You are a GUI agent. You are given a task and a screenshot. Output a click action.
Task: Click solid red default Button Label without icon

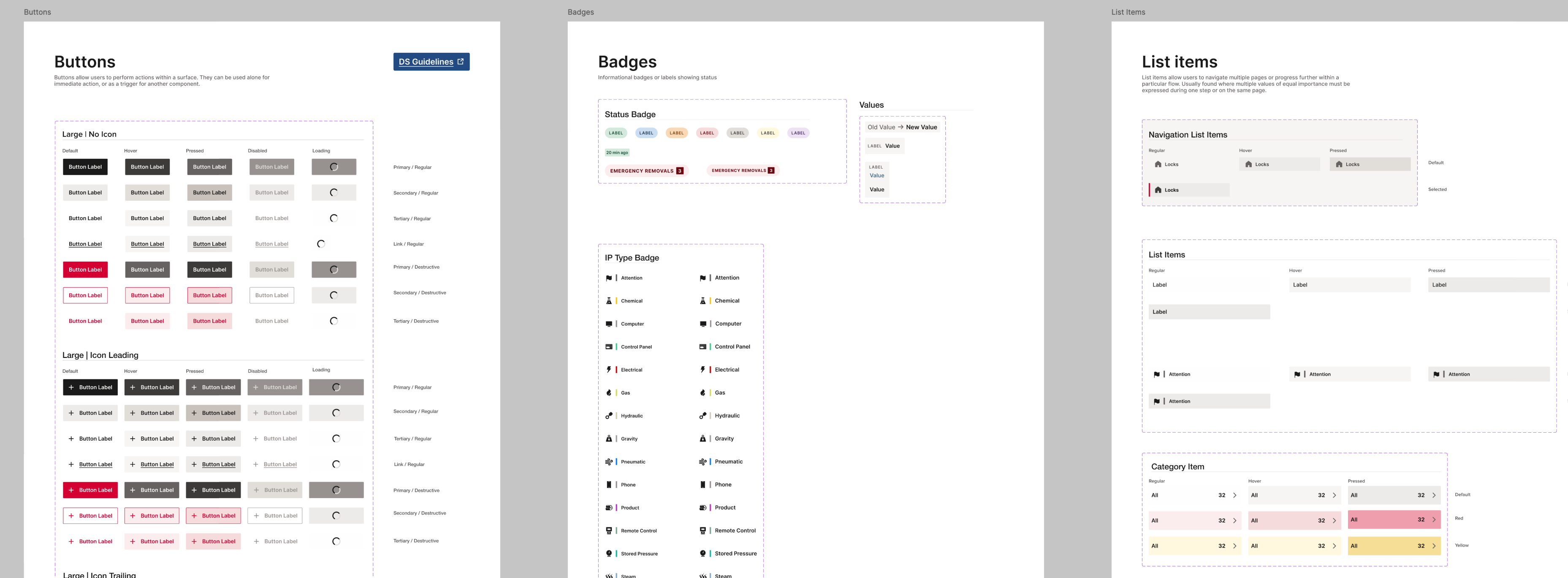pos(85,270)
